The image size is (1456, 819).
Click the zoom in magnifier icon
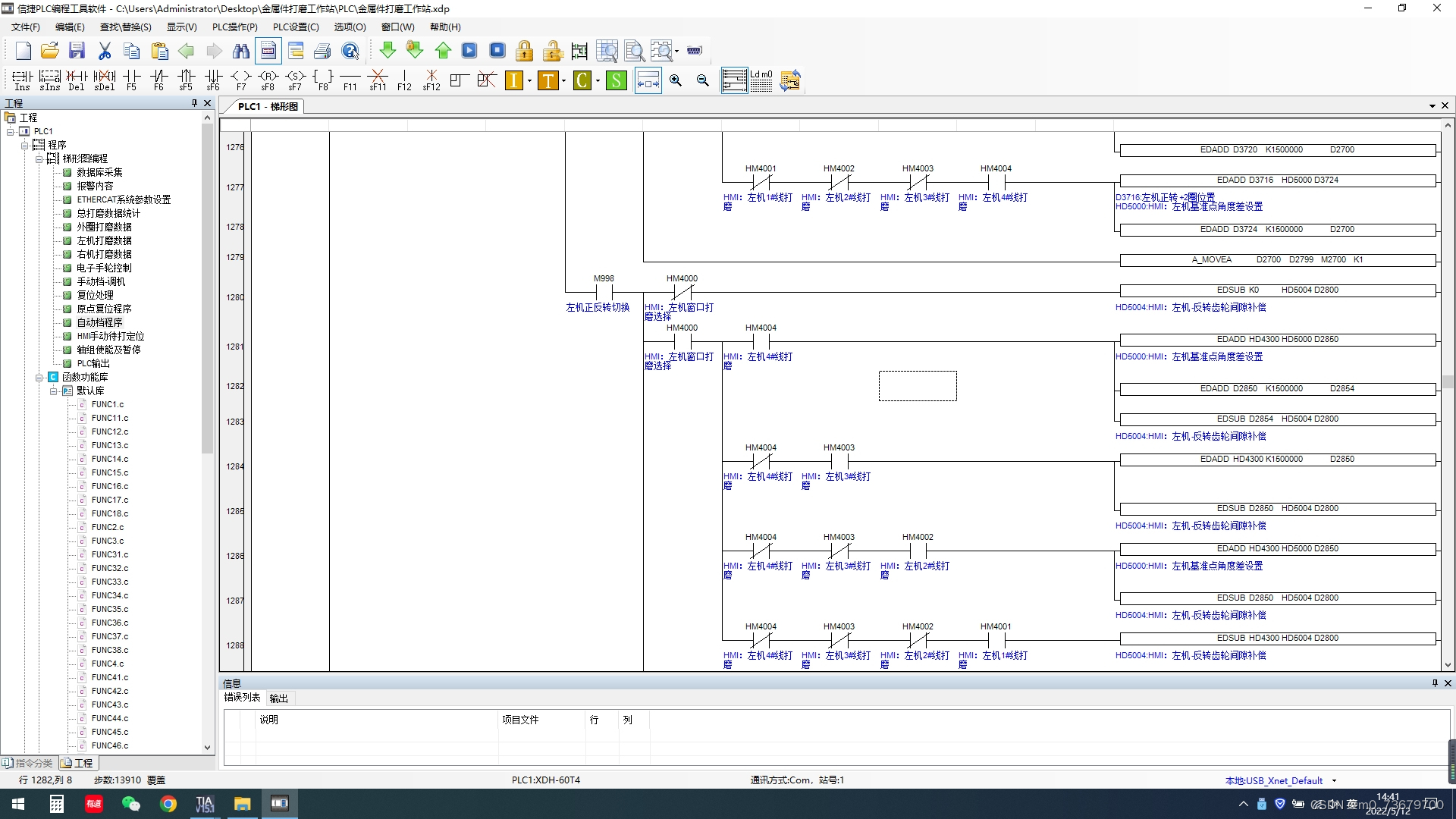tap(676, 80)
